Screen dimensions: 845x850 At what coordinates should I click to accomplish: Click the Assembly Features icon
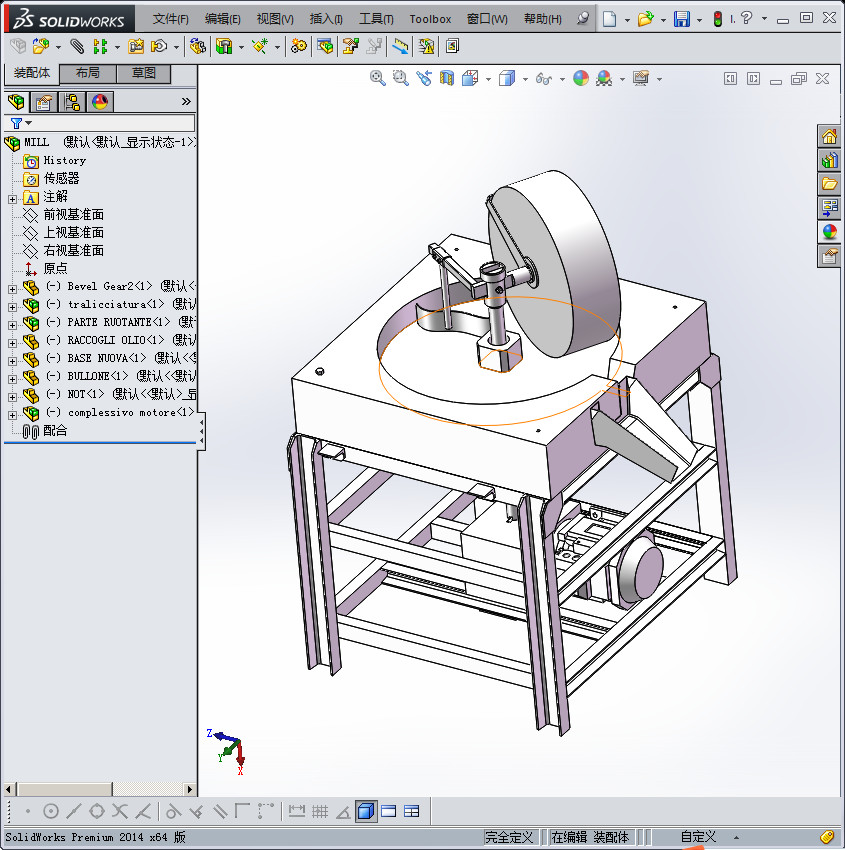coord(224,46)
